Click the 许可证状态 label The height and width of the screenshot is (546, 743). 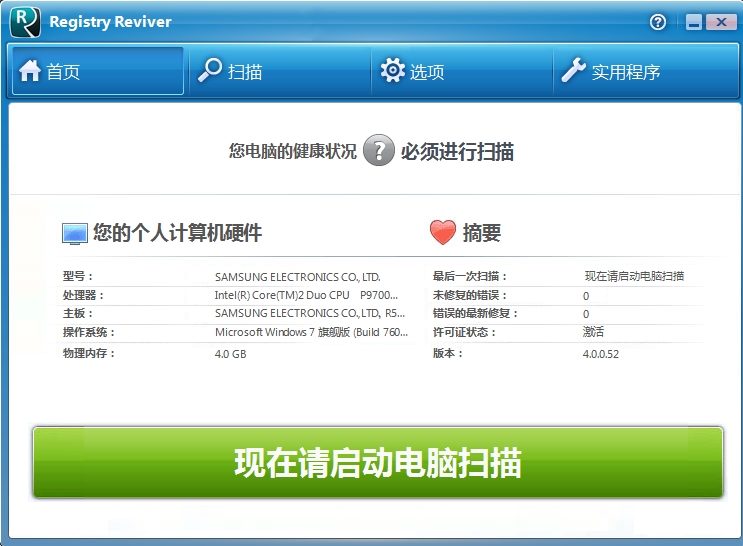pos(464,332)
